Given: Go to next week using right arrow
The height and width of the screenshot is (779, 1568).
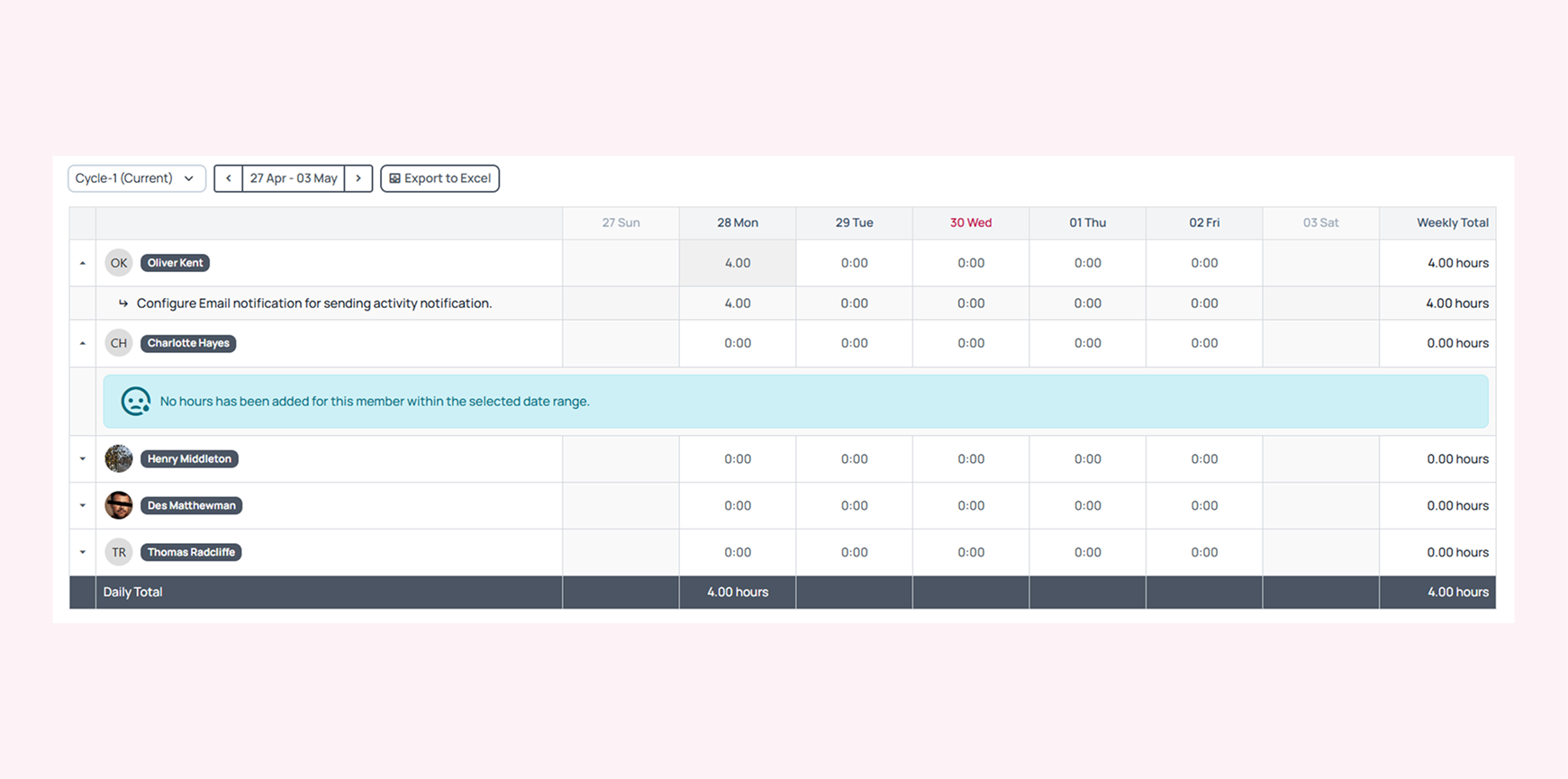Looking at the screenshot, I should [358, 178].
